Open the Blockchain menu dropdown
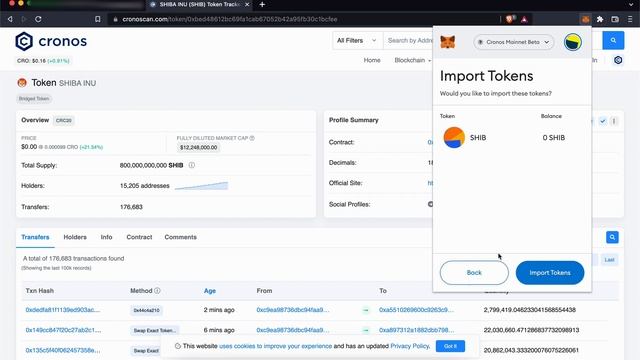 [x=413, y=60]
